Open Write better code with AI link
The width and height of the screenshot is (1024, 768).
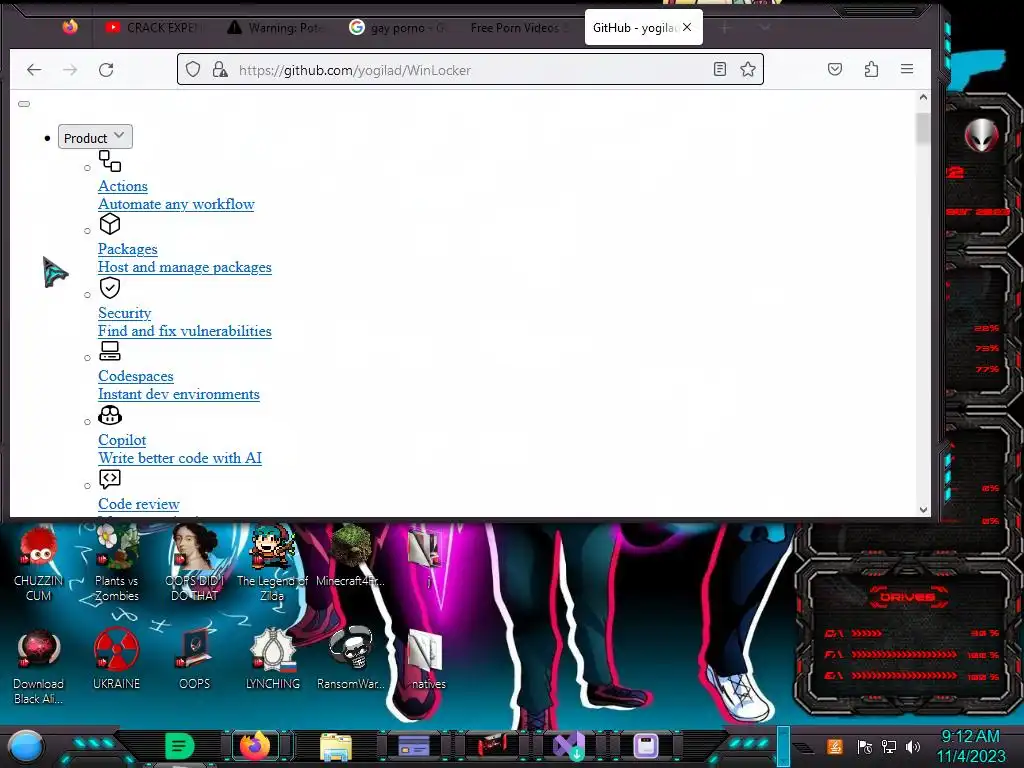tap(180, 458)
